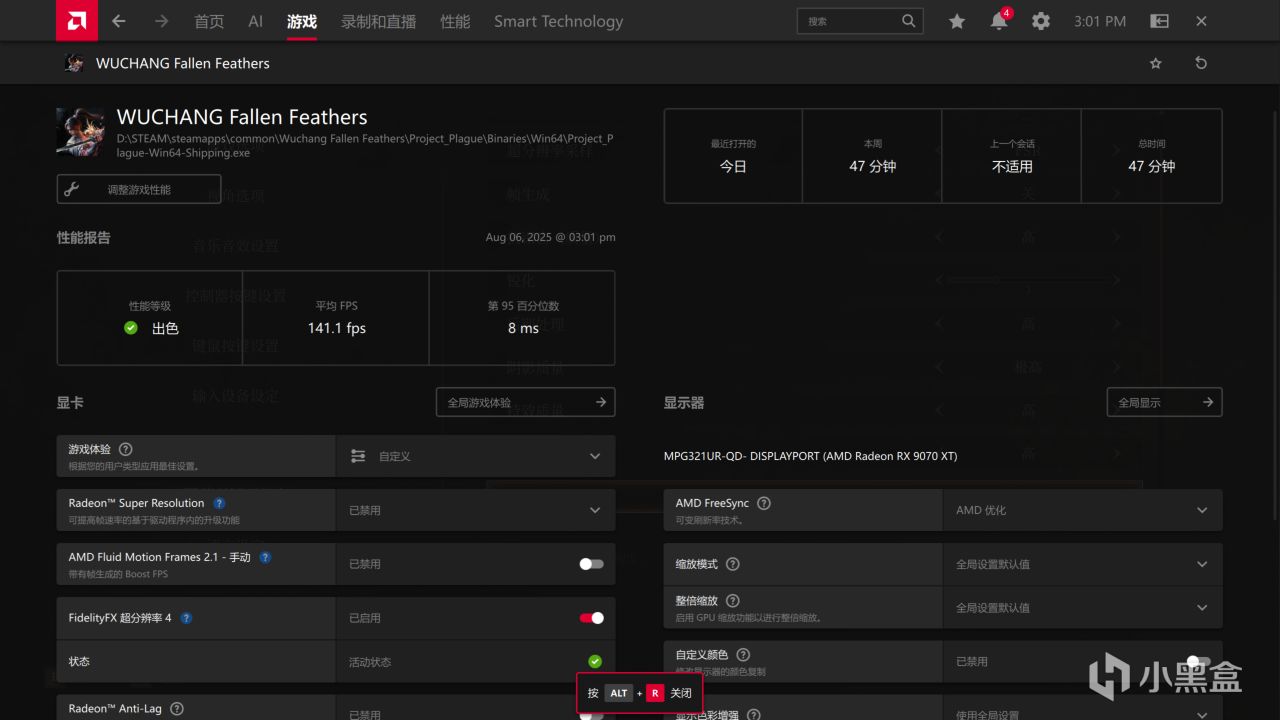1280x720 pixels.
Task: Open 录制和直播 tab
Action: [378, 21]
